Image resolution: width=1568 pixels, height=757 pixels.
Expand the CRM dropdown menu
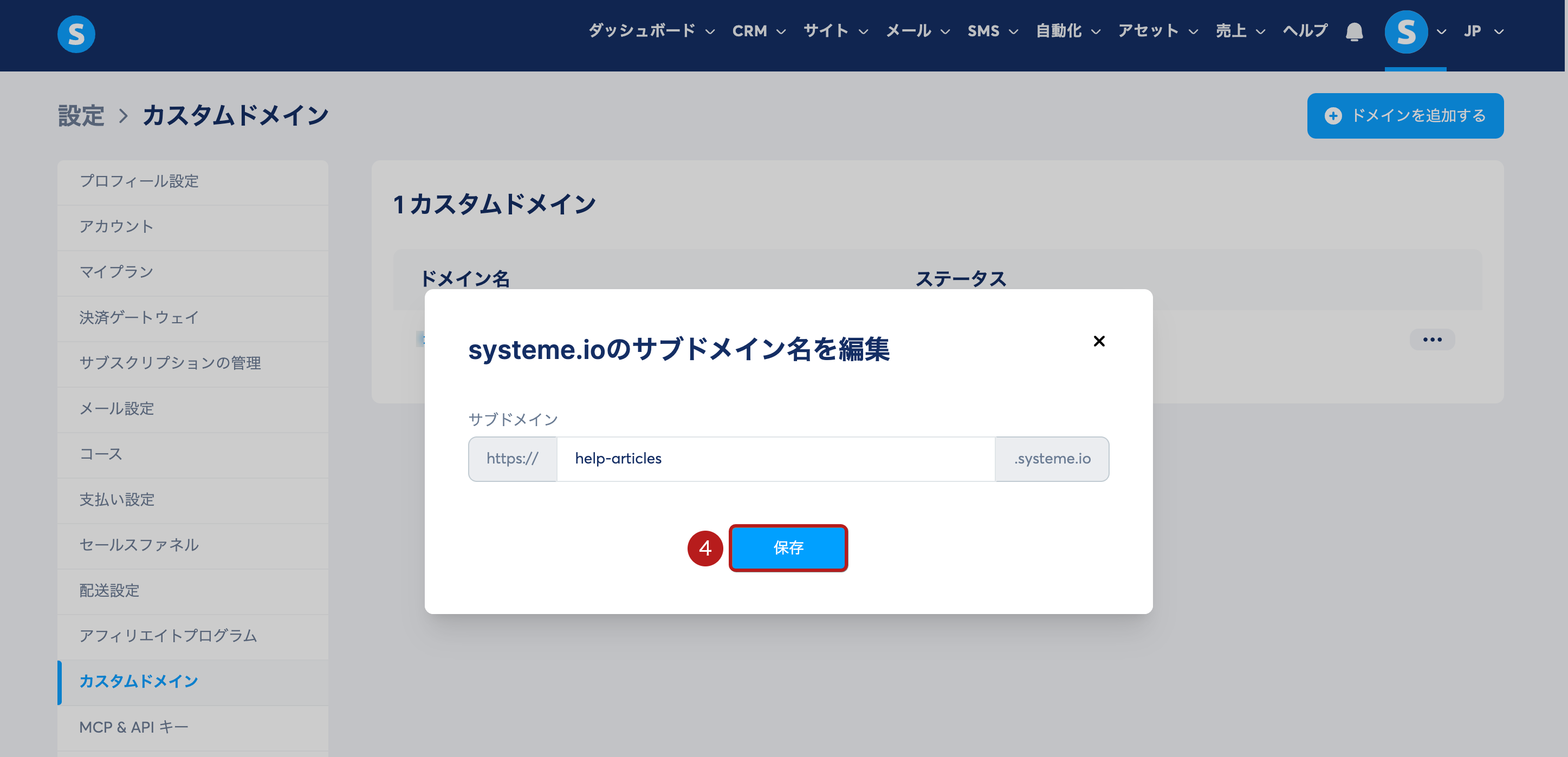(x=759, y=31)
